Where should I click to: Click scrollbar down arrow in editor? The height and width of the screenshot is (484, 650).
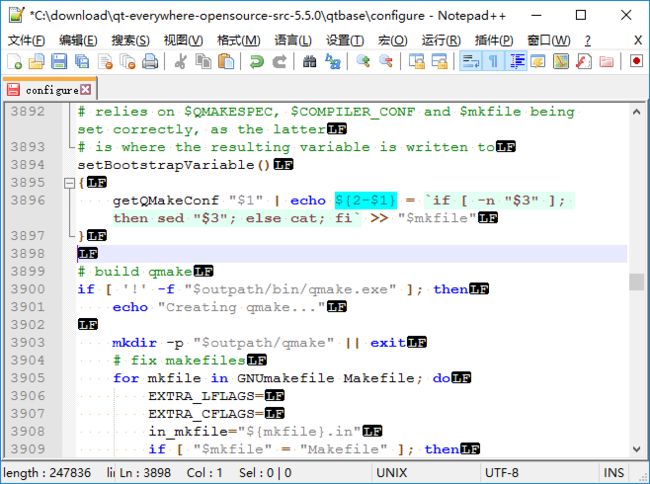click(x=636, y=448)
